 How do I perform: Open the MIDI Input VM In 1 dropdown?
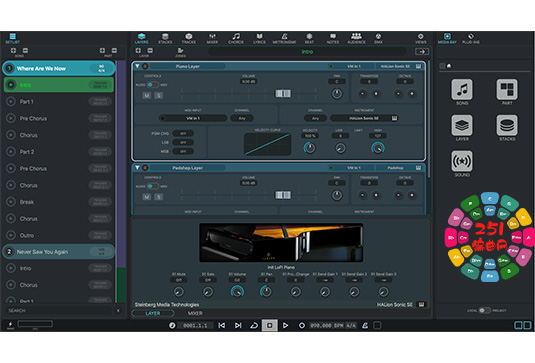(x=193, y=118)
